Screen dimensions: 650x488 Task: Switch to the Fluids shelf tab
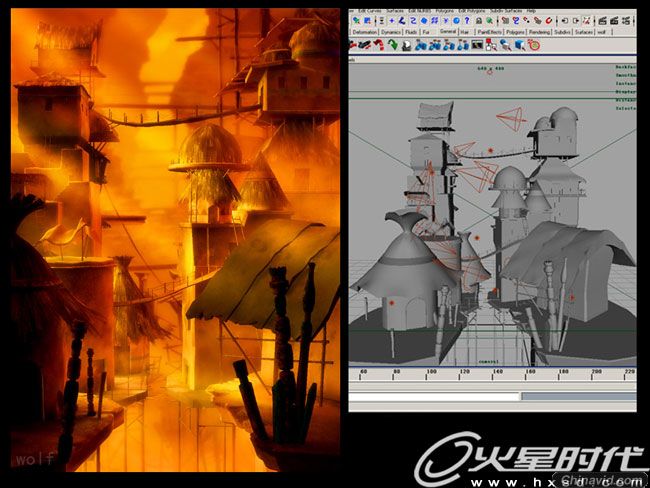click(411, 32)
